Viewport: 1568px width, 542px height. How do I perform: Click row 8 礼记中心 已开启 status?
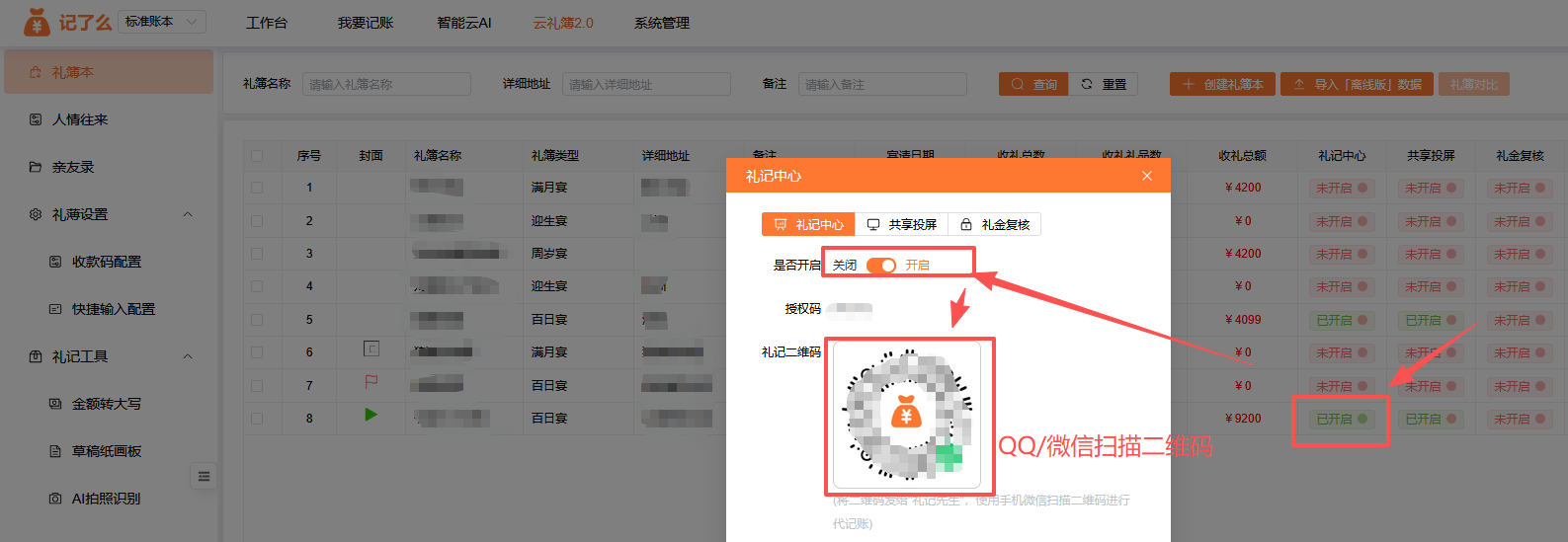tap(1342, 419)
